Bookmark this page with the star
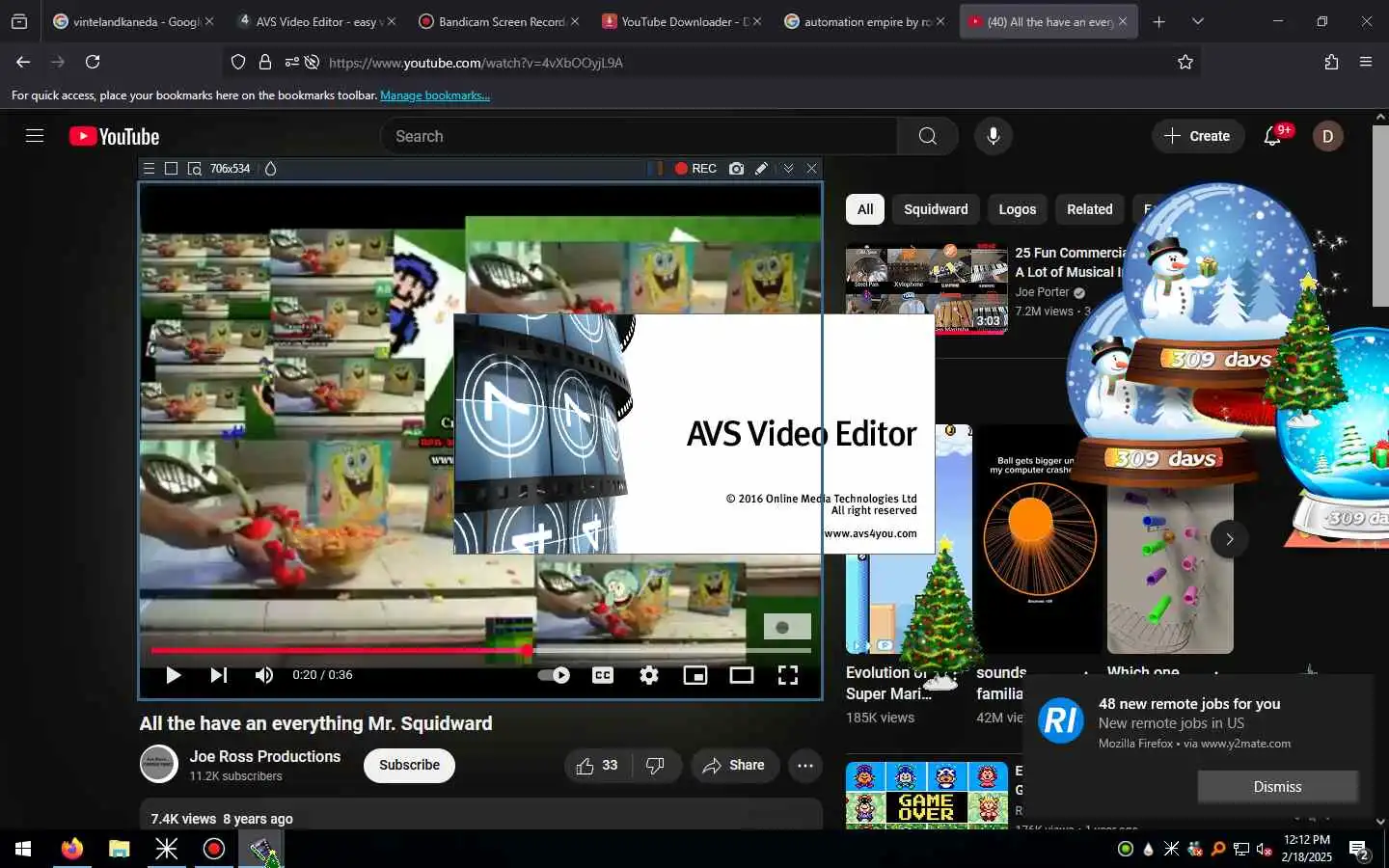The image size is (1389, 868). click(x=1185, y=62)
